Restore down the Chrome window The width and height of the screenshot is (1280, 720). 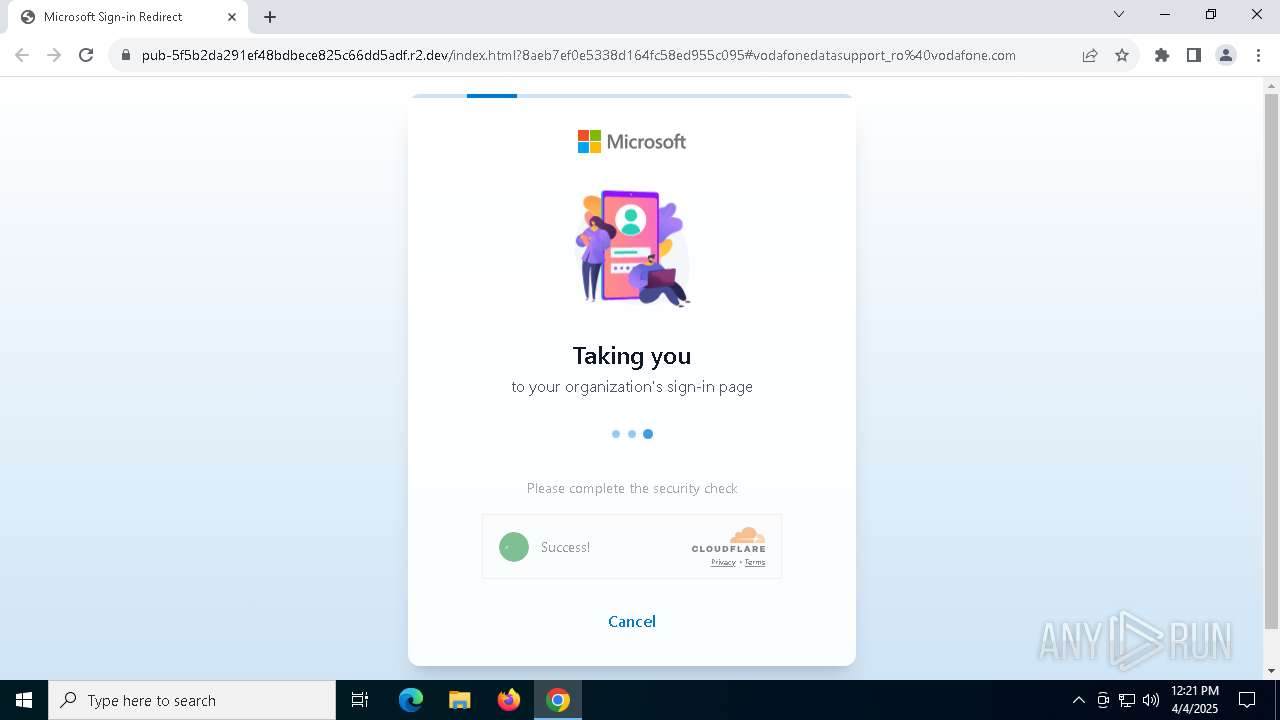[x=1211, y=14]
